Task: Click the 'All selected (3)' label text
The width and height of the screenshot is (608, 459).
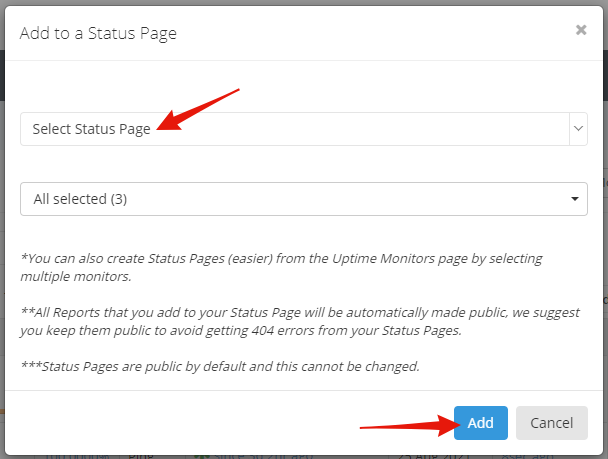Action: (x=80, y=199)
